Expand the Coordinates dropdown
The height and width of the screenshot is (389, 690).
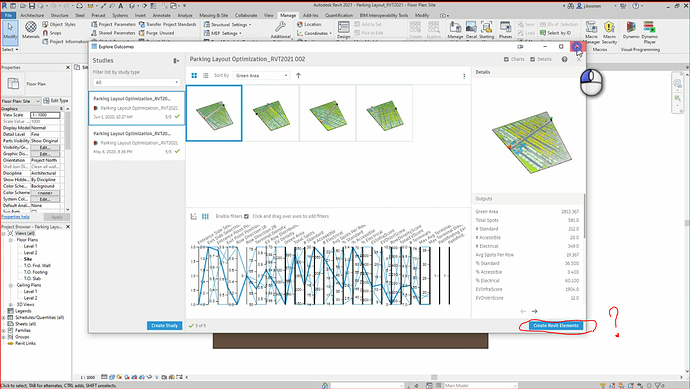point(315,33)
